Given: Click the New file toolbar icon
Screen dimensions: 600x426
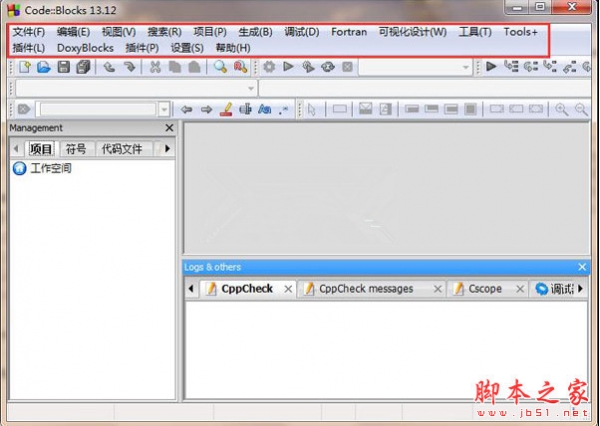Looking at the screenshot, I should point(25,67).
